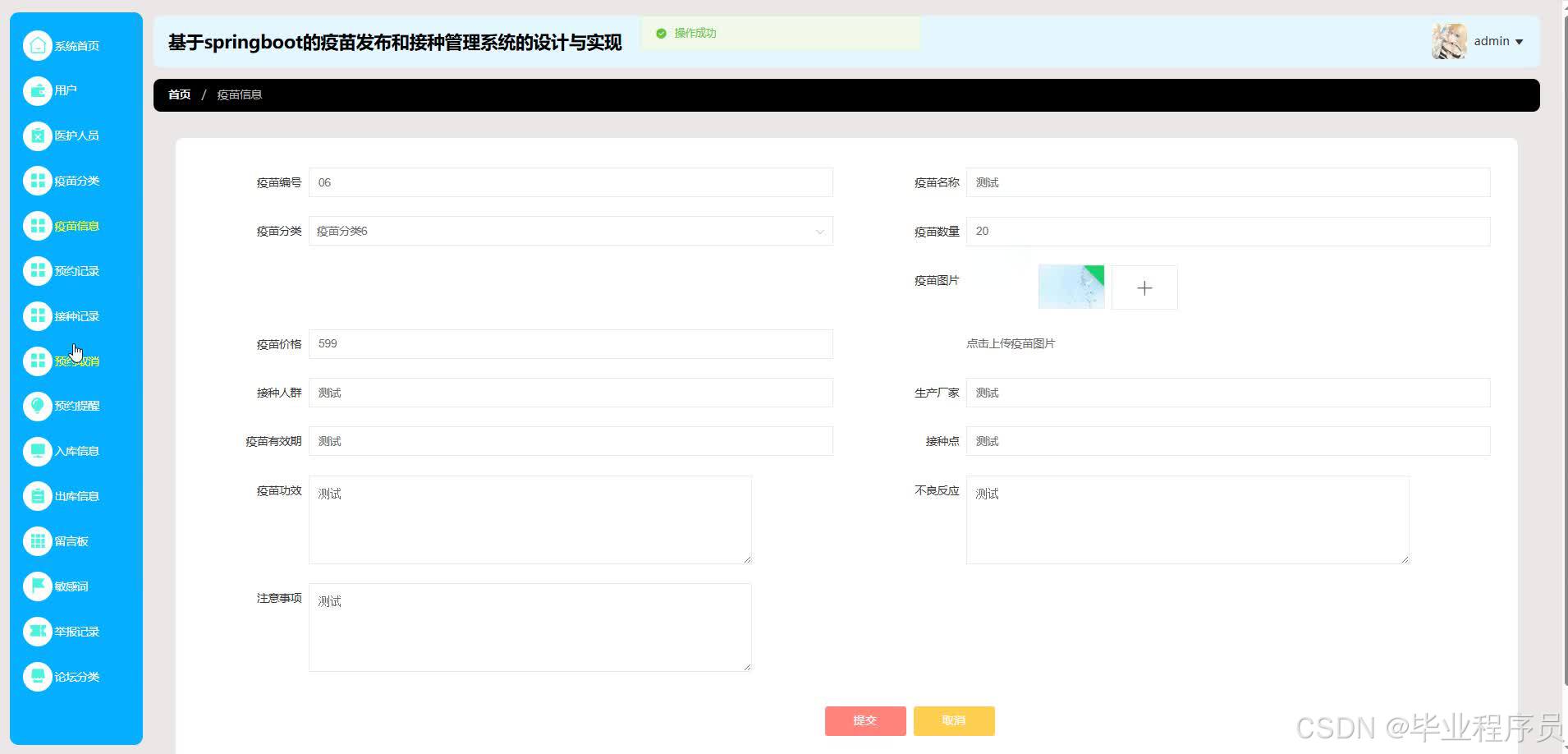Image resolution: width=1568 pixels, height=754 pixels.
Task: Click the 疫苗价格 input field
Action: click(571, 343)
